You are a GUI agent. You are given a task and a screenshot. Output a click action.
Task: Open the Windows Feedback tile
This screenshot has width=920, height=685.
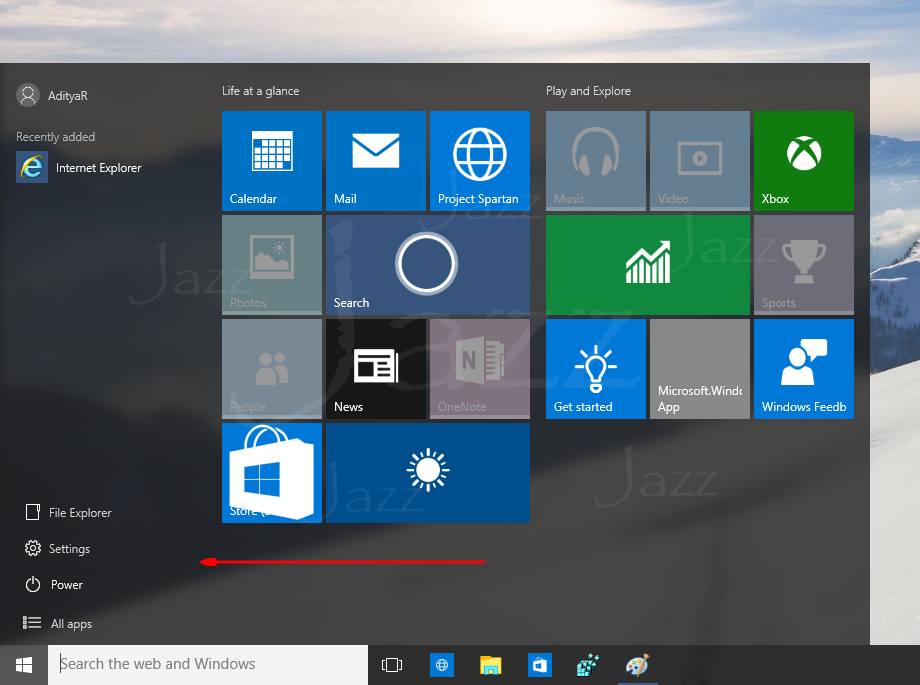click(803, 369)
